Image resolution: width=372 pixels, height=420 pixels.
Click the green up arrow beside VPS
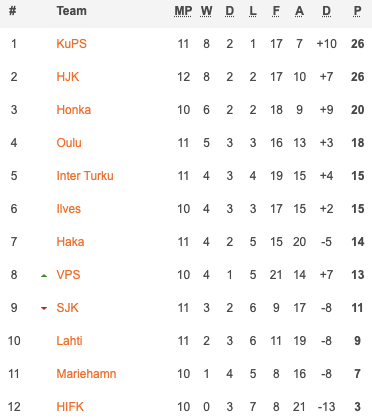click(x=44, y=276)
